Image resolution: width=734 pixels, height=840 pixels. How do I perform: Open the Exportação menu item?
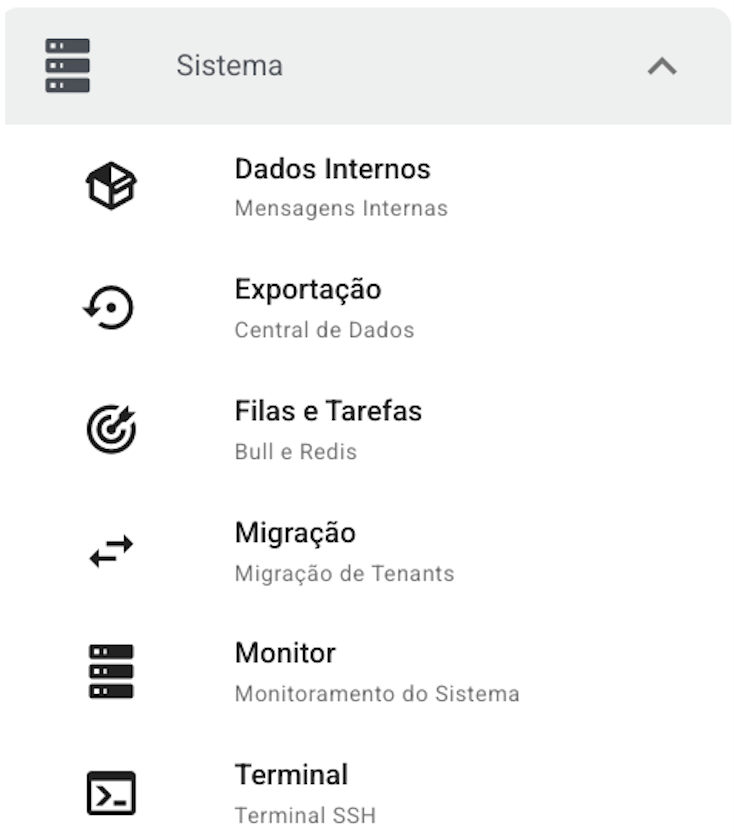[307, 290]
